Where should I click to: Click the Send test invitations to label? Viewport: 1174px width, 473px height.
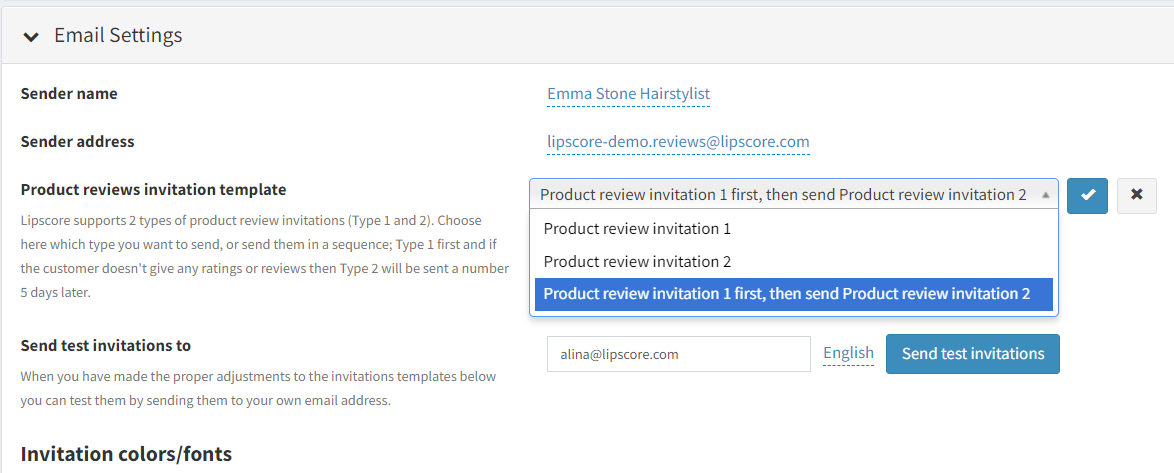point(105,346)
